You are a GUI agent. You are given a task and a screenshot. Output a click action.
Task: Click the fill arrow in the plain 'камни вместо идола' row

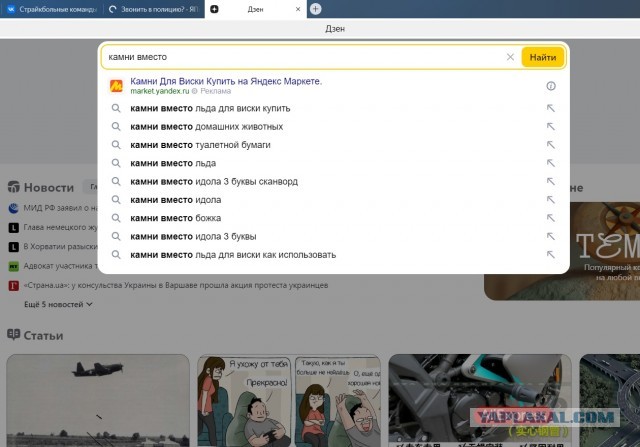[x=551, y=200]
